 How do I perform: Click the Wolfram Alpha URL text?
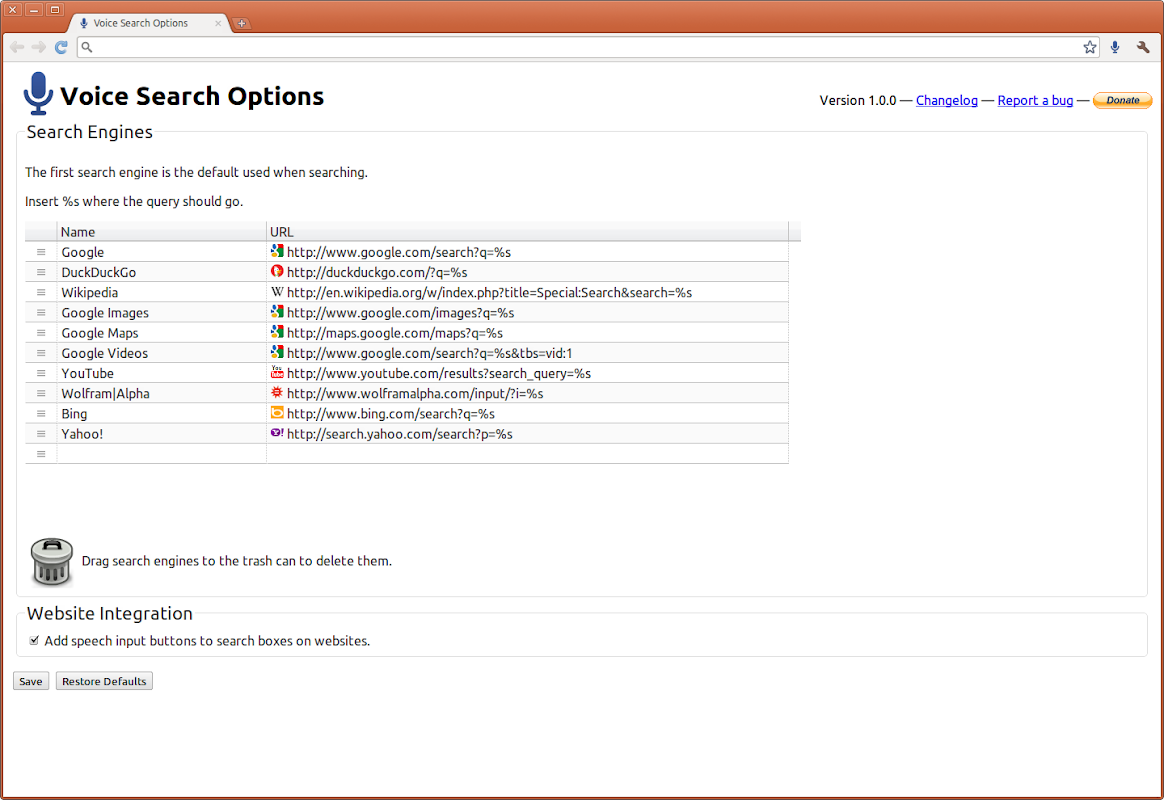(x=415, y=393)
